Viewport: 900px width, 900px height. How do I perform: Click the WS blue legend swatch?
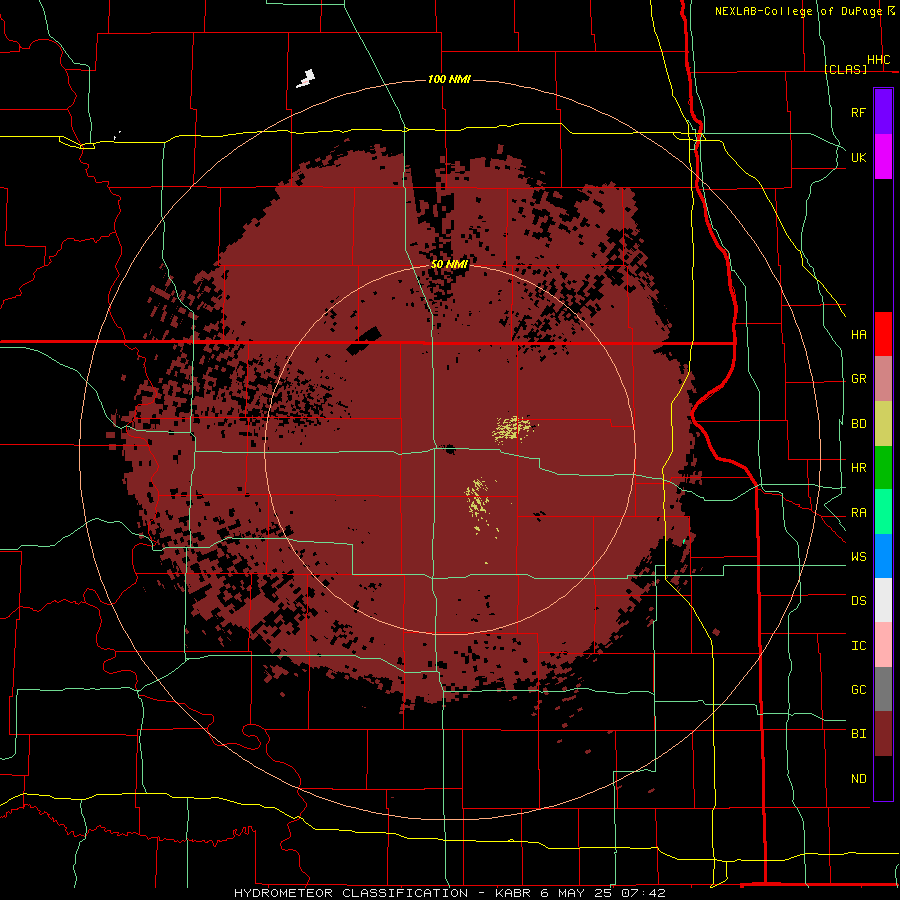click(883, 556)
